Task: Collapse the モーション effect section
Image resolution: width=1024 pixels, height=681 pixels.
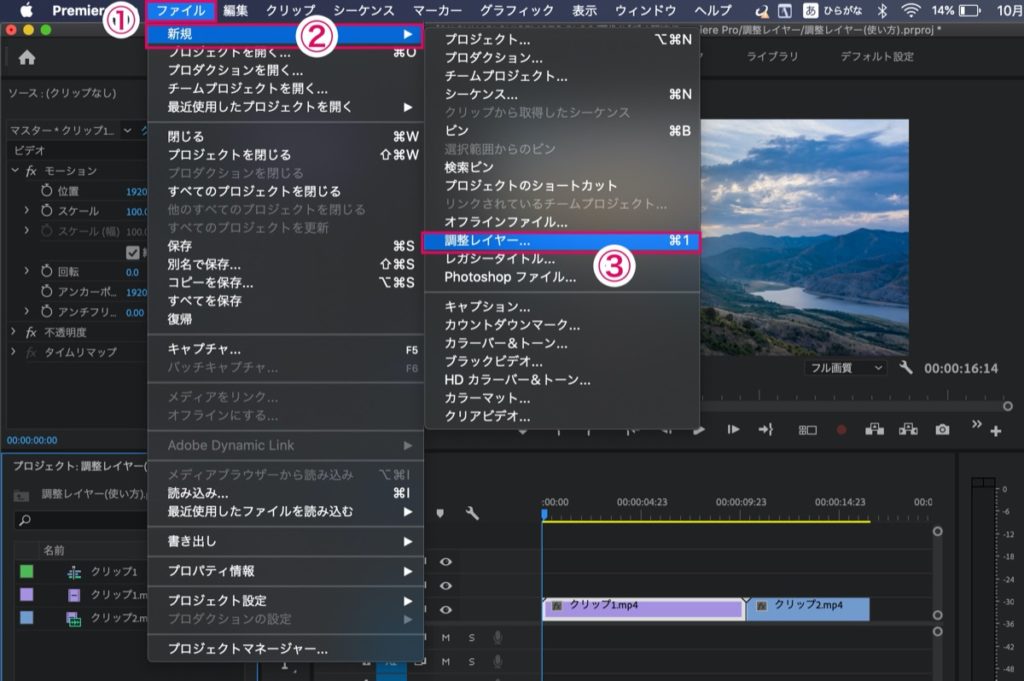Action: tap(14, 171)
